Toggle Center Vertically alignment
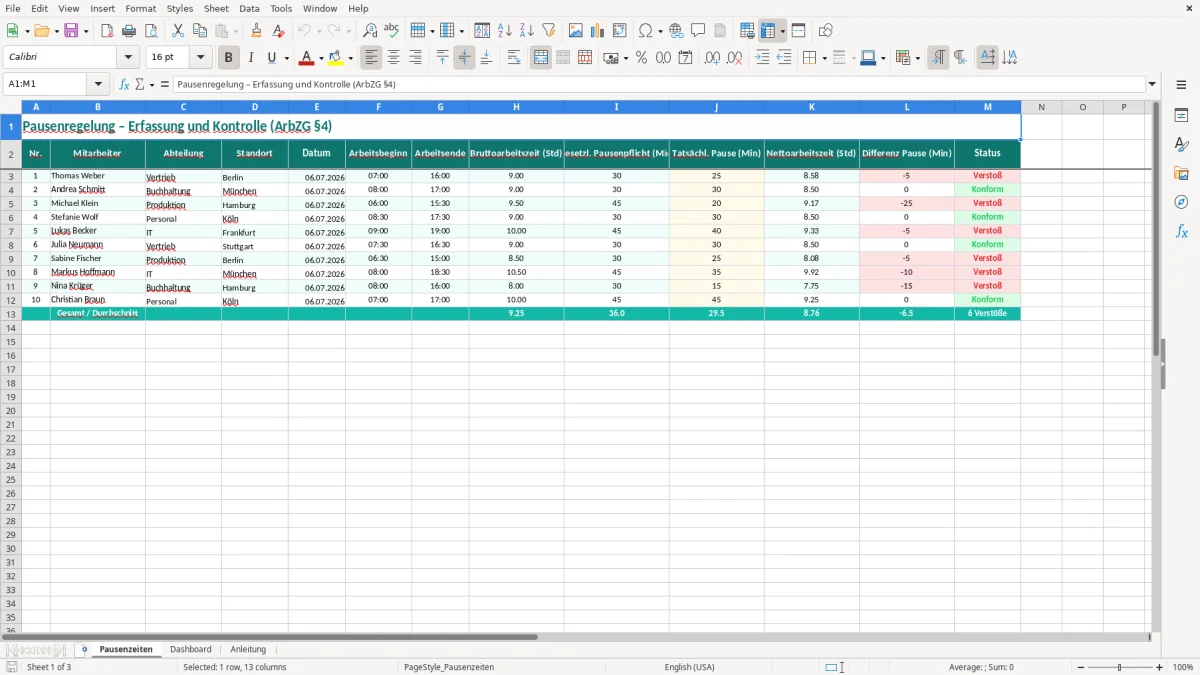Viewport: 1200px width, 675px height. [464, 58]
